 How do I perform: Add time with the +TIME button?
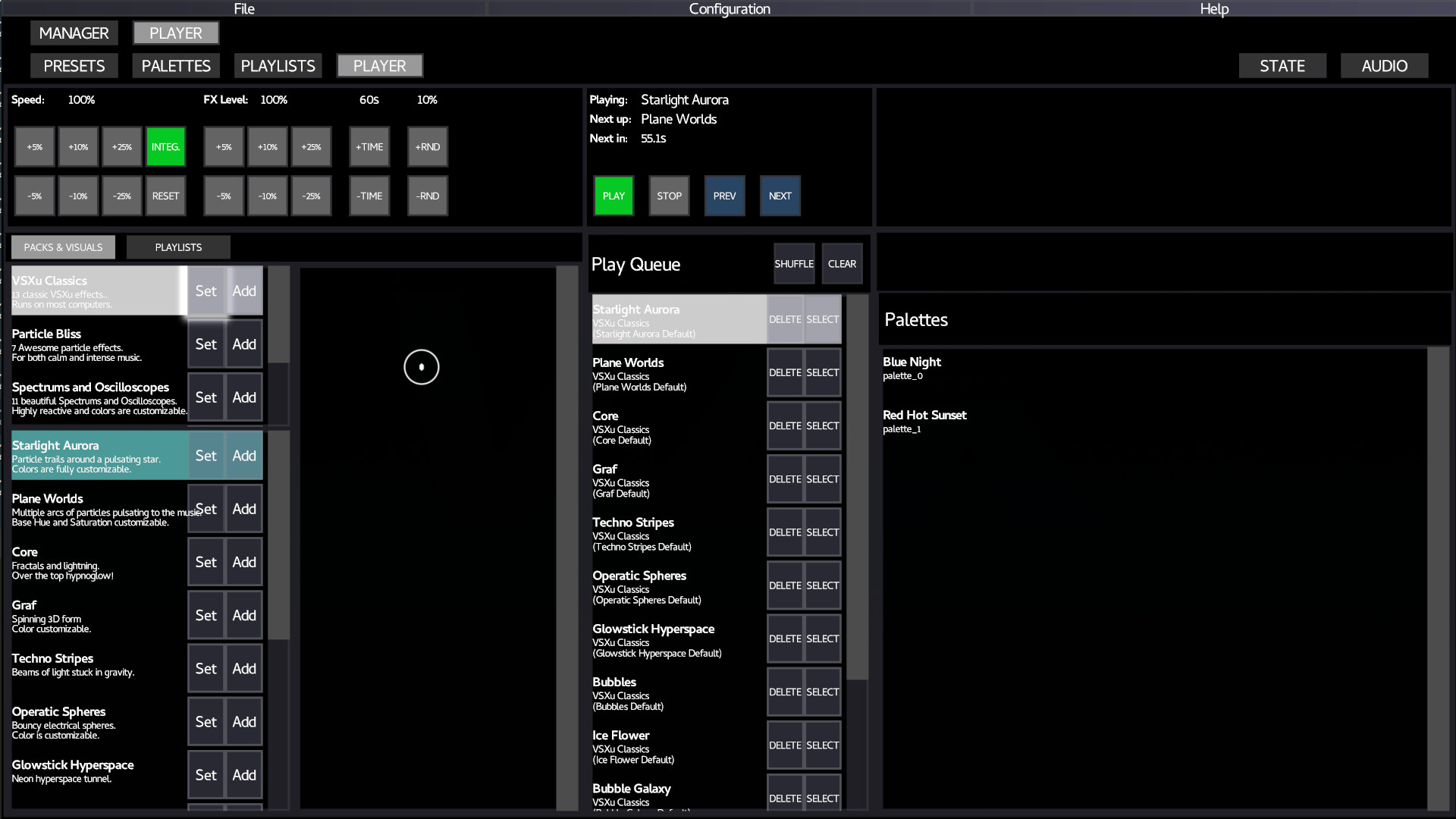point(369,146)
